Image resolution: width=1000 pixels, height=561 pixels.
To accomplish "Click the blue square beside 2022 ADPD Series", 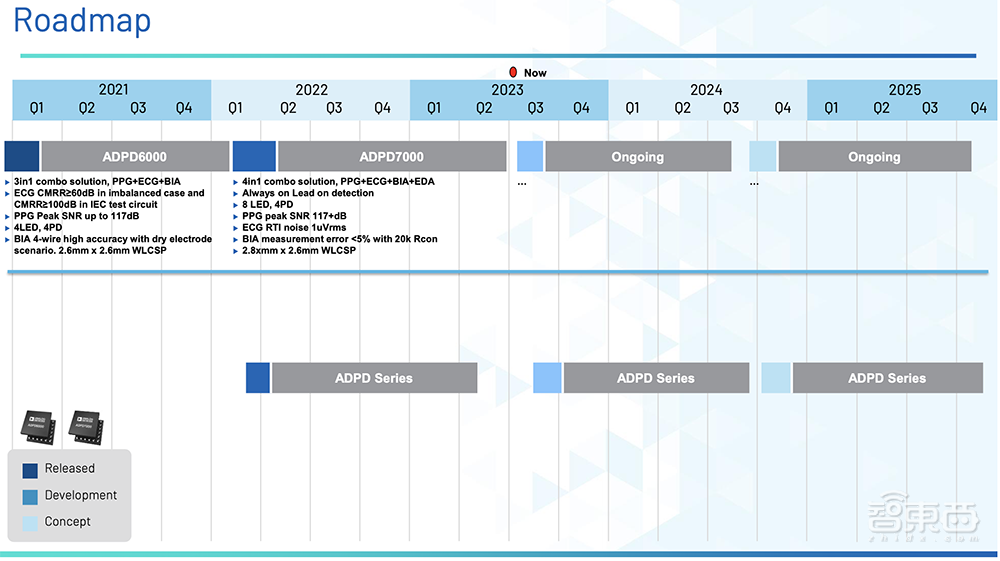I will pos(258,378).
